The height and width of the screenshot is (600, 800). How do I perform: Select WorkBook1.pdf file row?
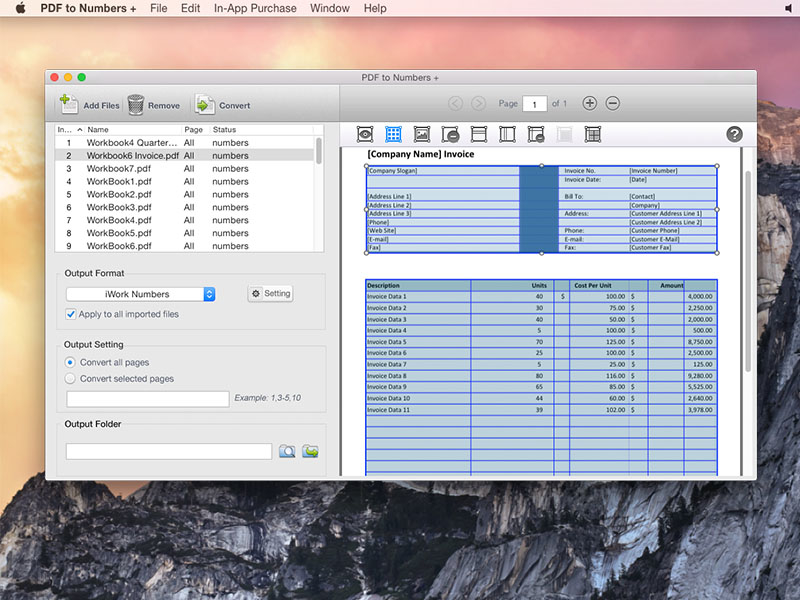tap(185, 182)
